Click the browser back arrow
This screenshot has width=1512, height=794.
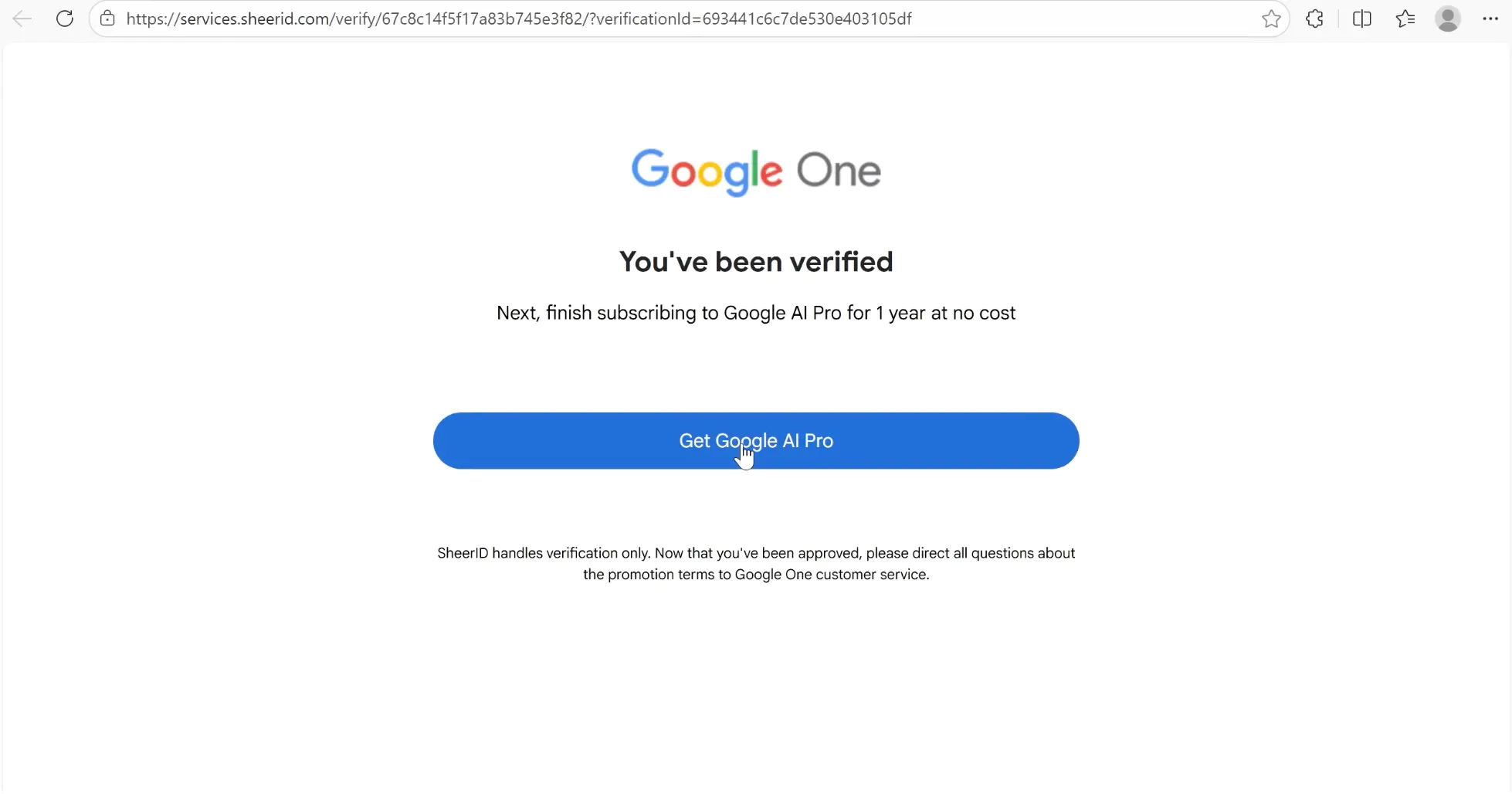pyautogui.click(x=22, y=19)
